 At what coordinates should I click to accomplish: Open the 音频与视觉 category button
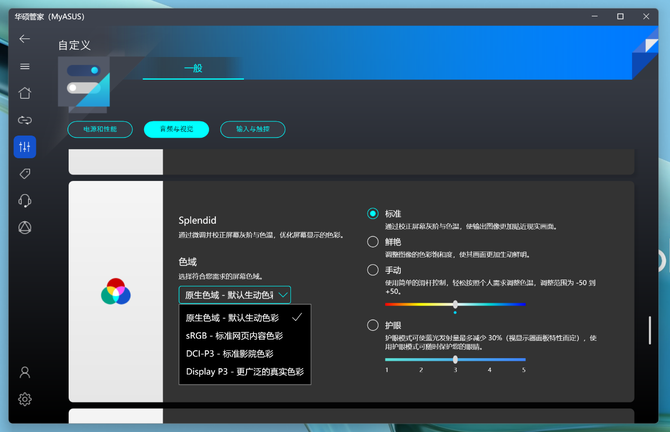pos(176,129)
